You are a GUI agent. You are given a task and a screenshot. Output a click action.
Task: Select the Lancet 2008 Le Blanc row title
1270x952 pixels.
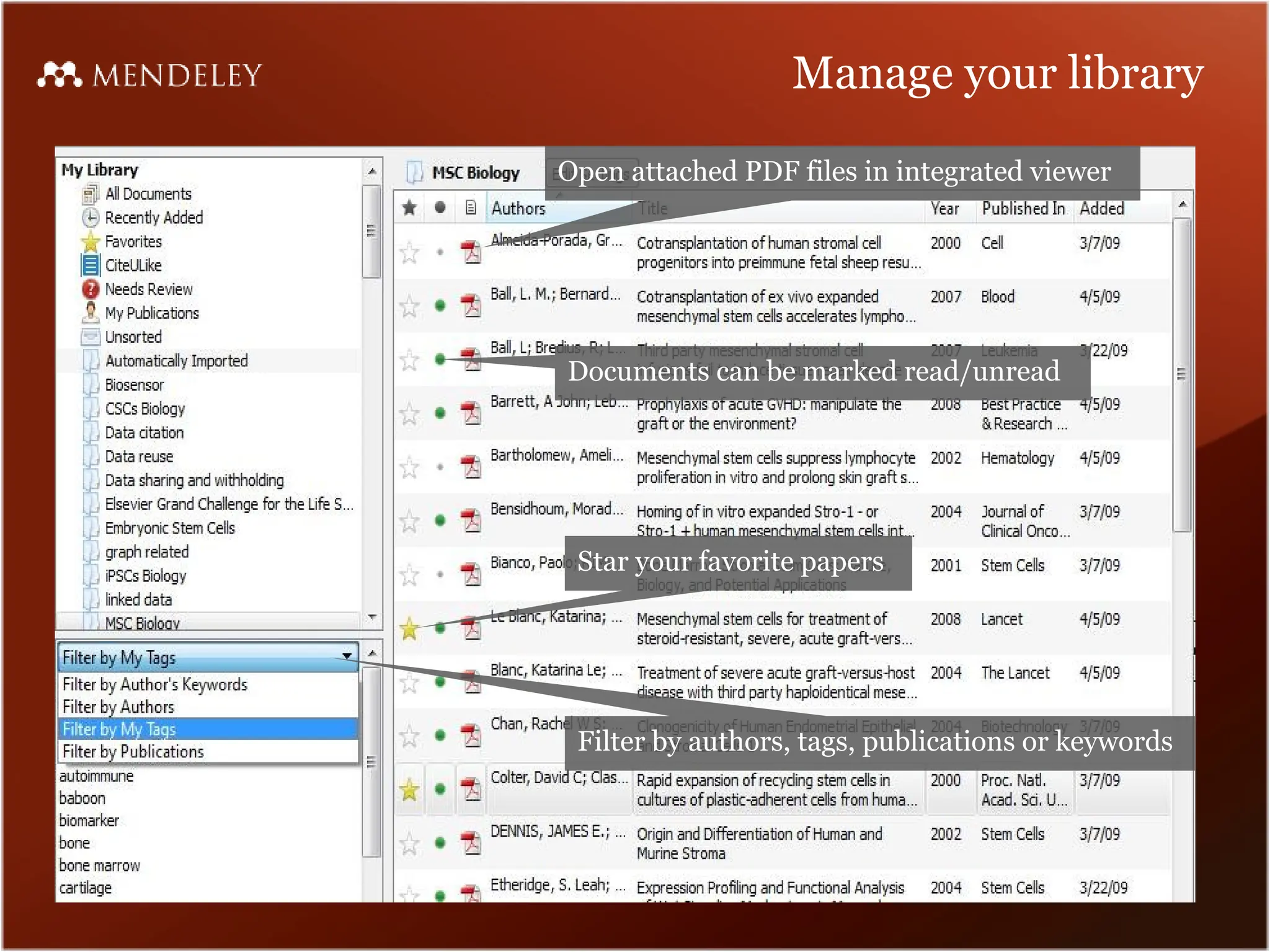point(774,628)
